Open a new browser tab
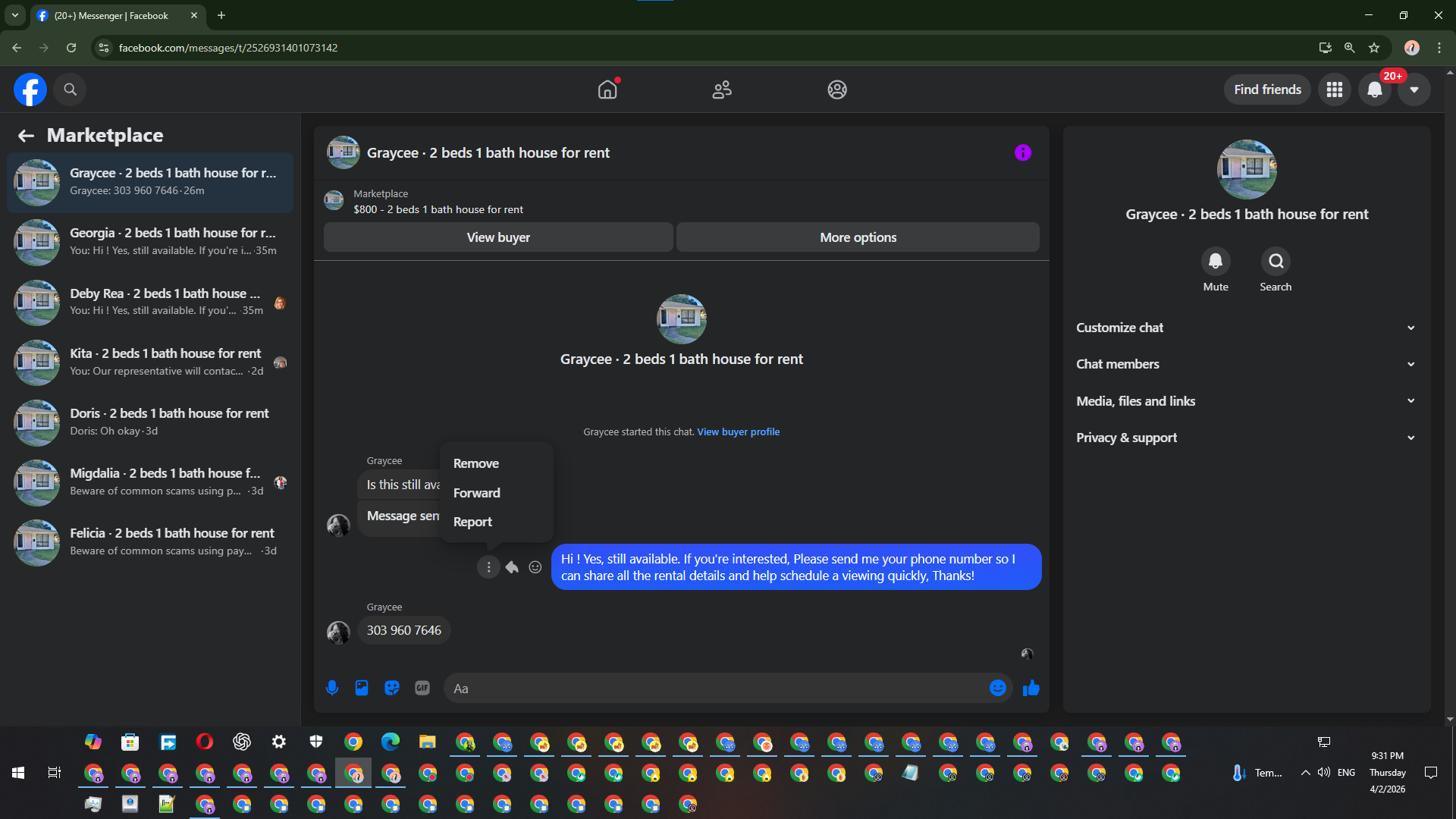The image size is (1456, 819). coord(221,15)
